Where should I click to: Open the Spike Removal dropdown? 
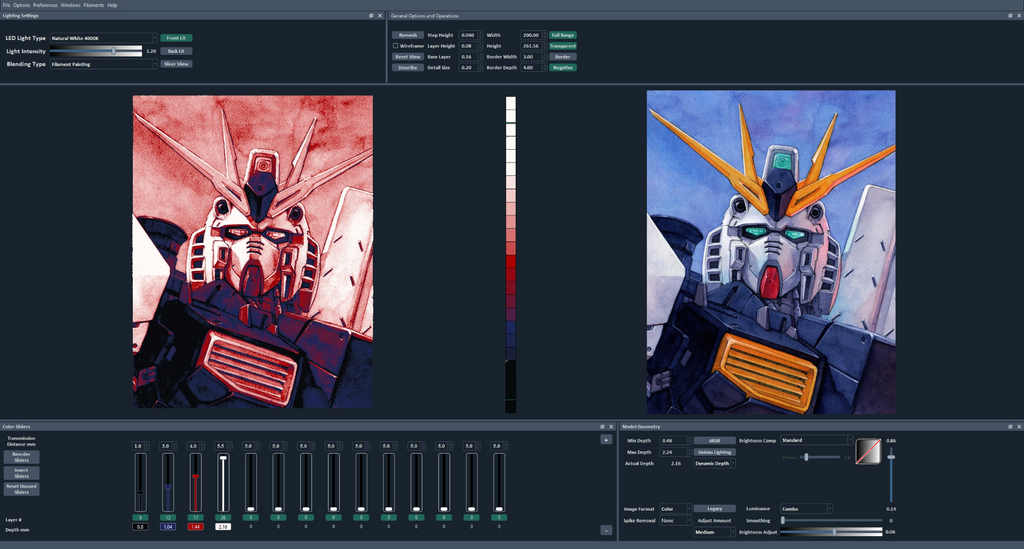(675, 520)
